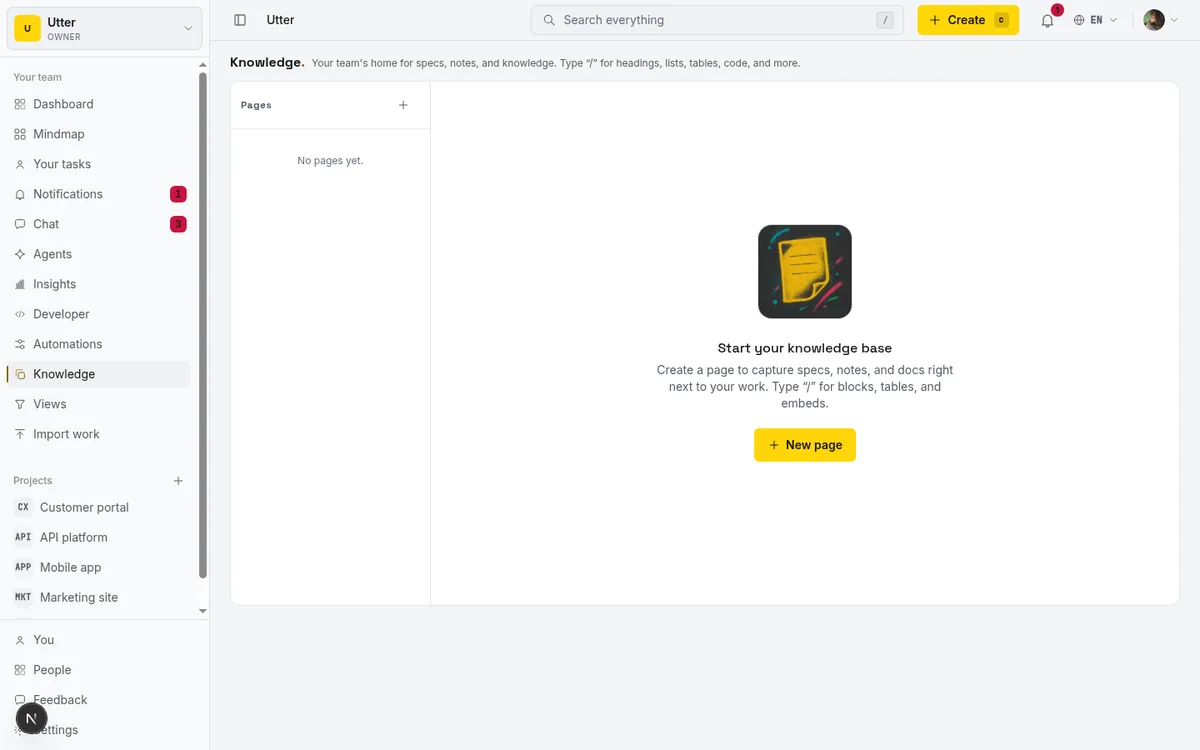Navigate to Insights

(x=98, y=284)
